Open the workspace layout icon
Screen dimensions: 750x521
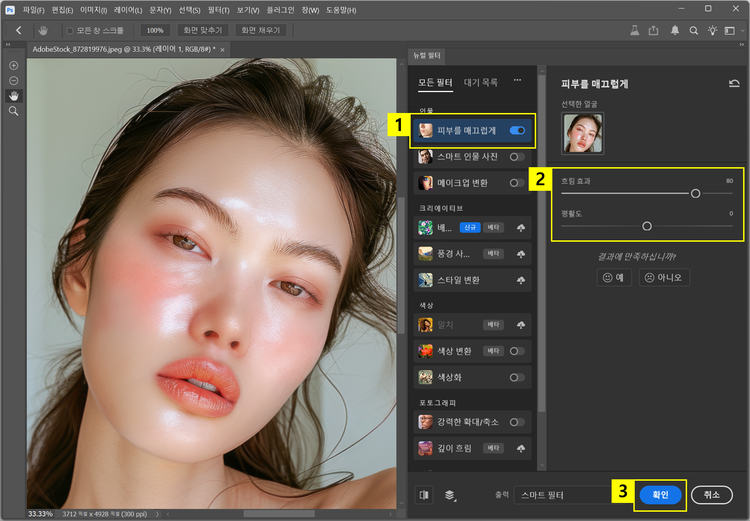[x=730, y=31]
